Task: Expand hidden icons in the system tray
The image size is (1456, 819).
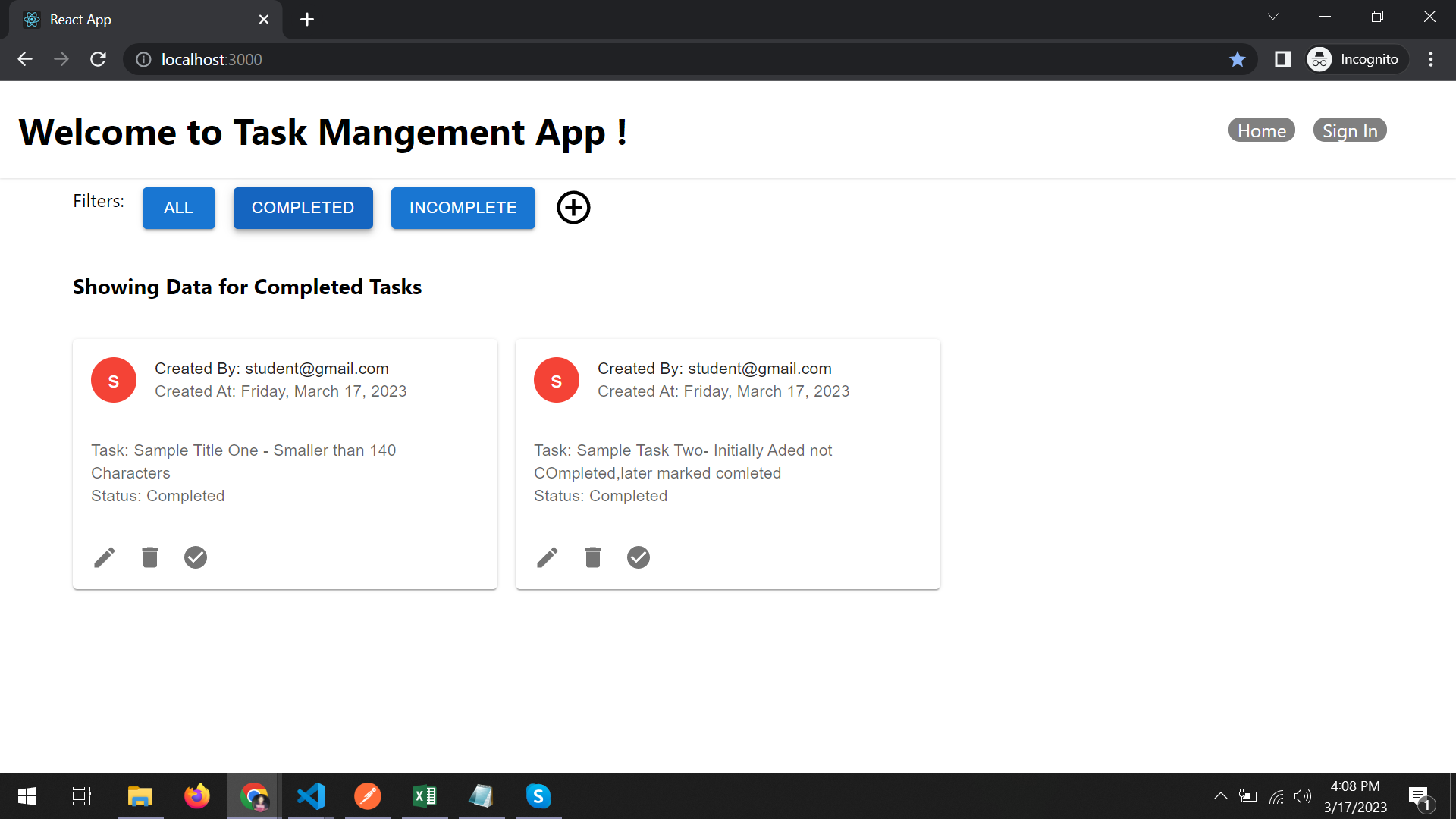Action: pyautogui.click(x=1221, y=796)
